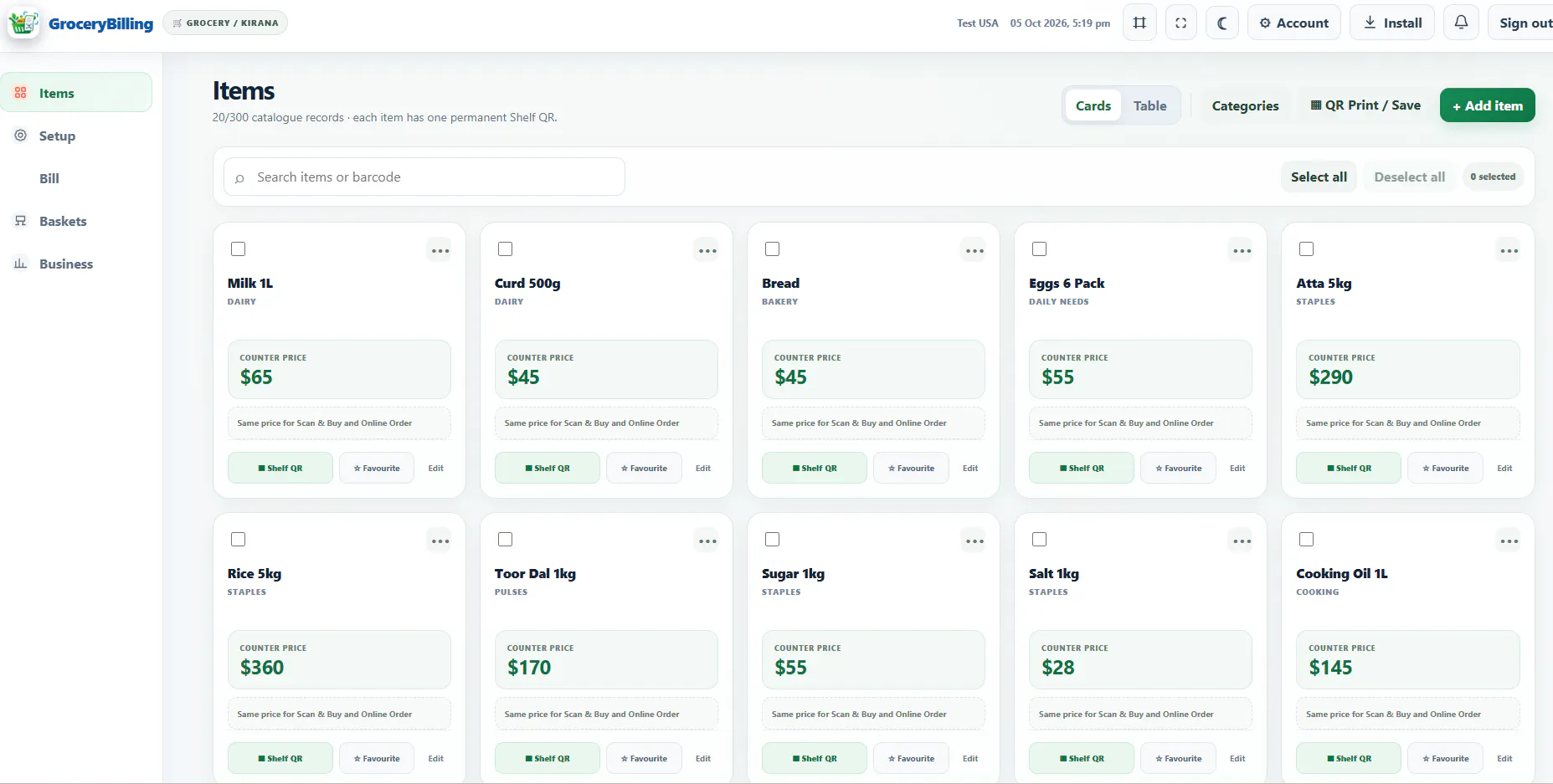Click Shelf QR for Toor Dal 1kg
The width and height of the screenshot is (1553, 784).
[548, 758]
